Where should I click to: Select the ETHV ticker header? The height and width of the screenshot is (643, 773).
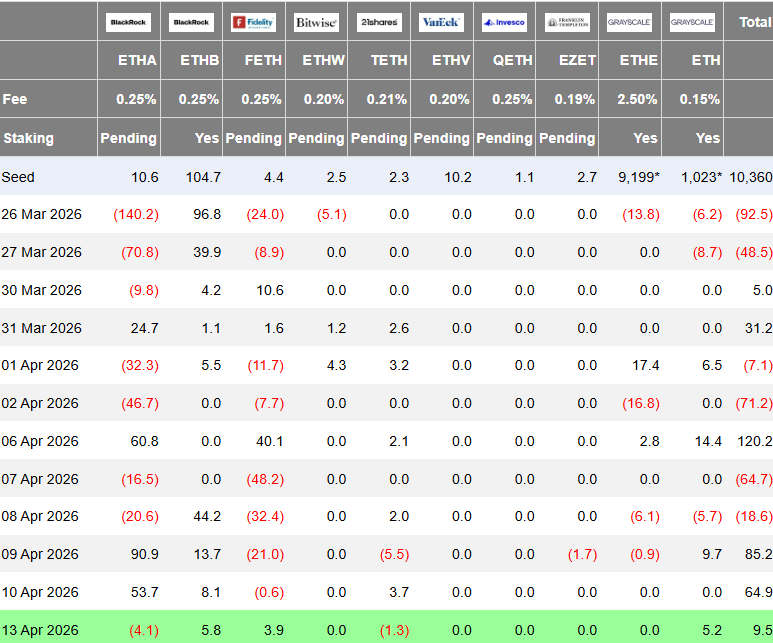(451, 60)
